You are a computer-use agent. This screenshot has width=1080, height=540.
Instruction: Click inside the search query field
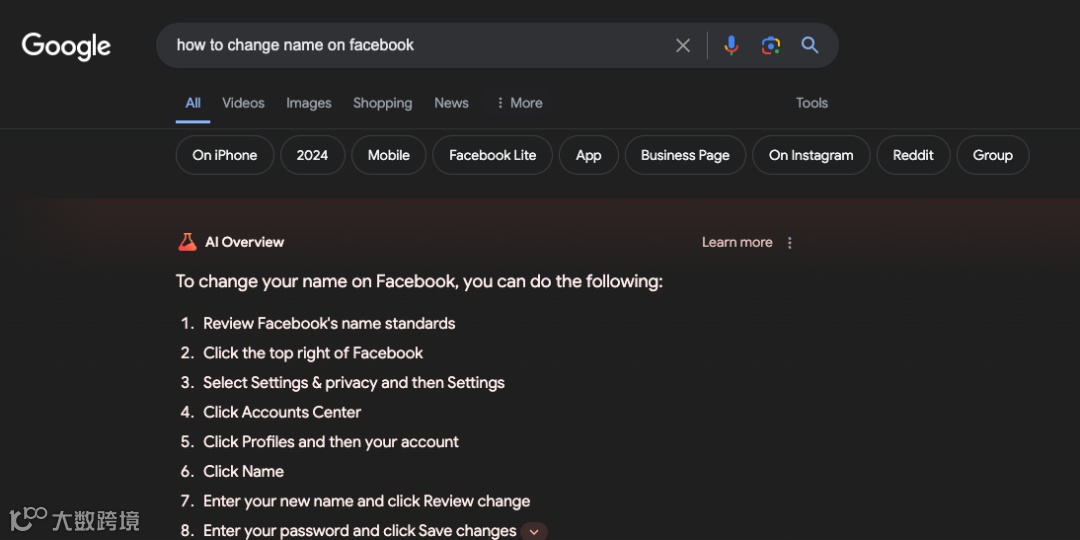point(420,45)
